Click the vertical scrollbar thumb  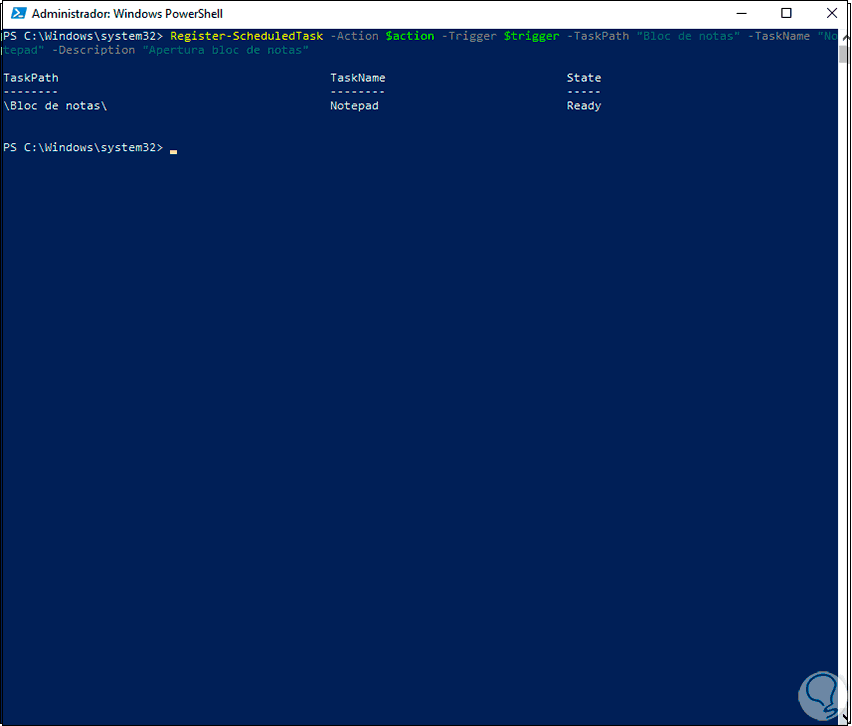844,55
